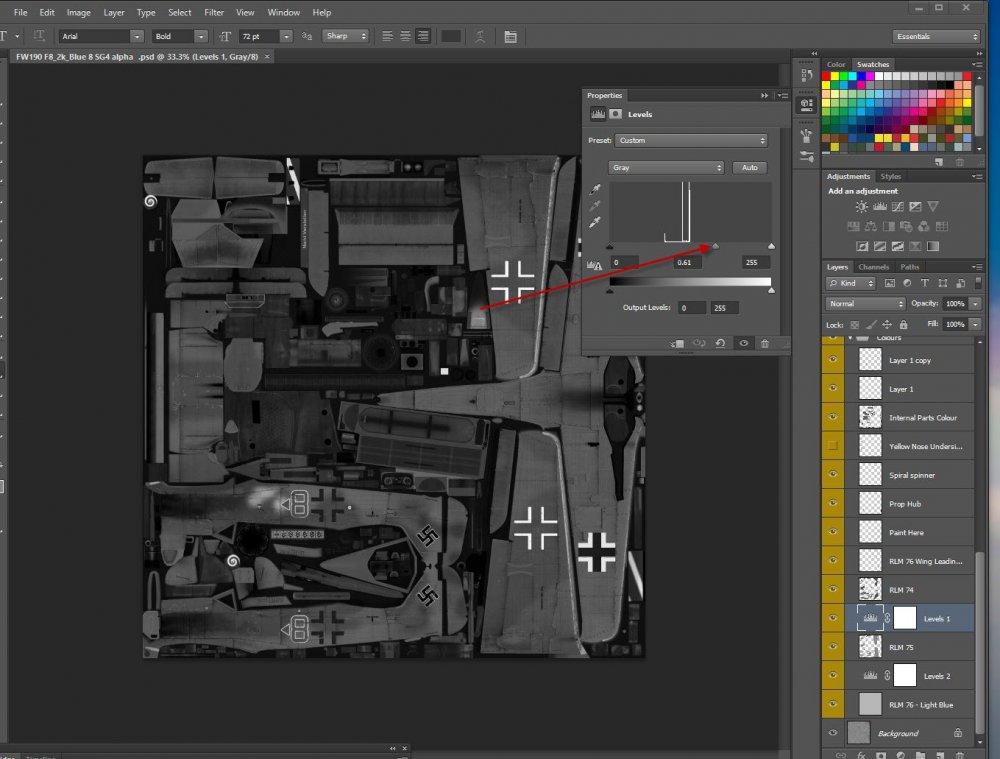Viewport: 1000px width, 759px height.
Task: Click the reset adjustment icon in Properties
Action: 720,342
